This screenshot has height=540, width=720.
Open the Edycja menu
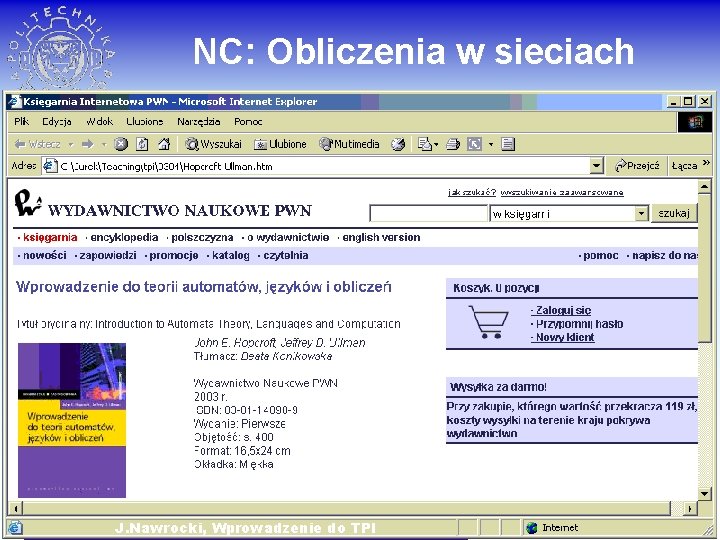click(x=57, y=122)
